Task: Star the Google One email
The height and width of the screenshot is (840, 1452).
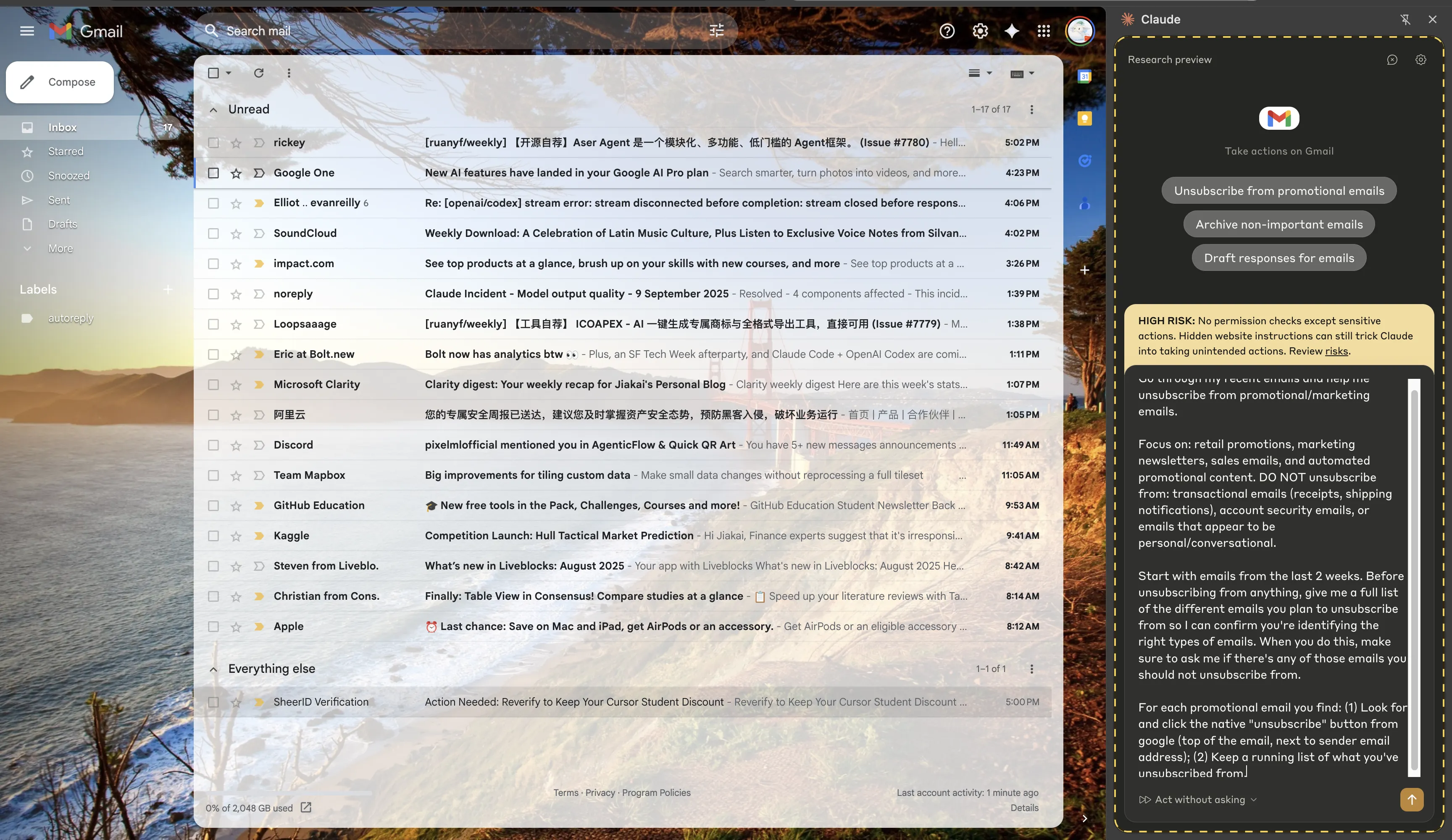Action: click(236, 173)
